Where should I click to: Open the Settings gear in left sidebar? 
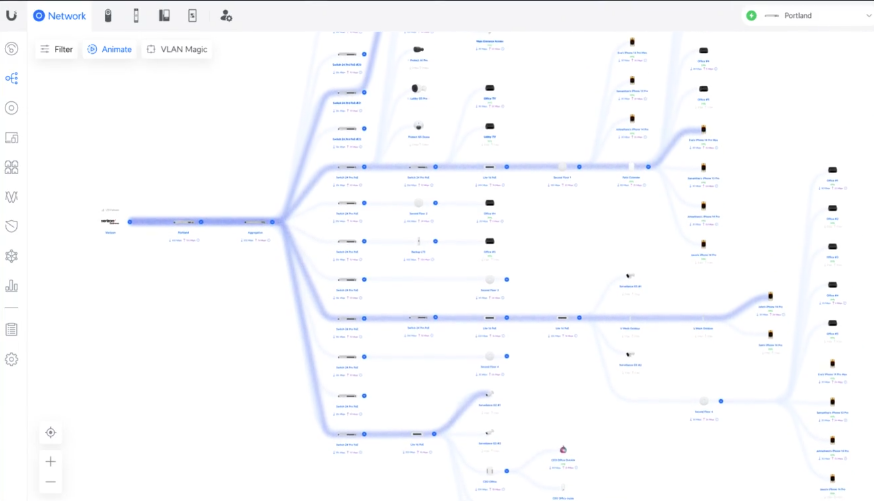coord(12,359)
